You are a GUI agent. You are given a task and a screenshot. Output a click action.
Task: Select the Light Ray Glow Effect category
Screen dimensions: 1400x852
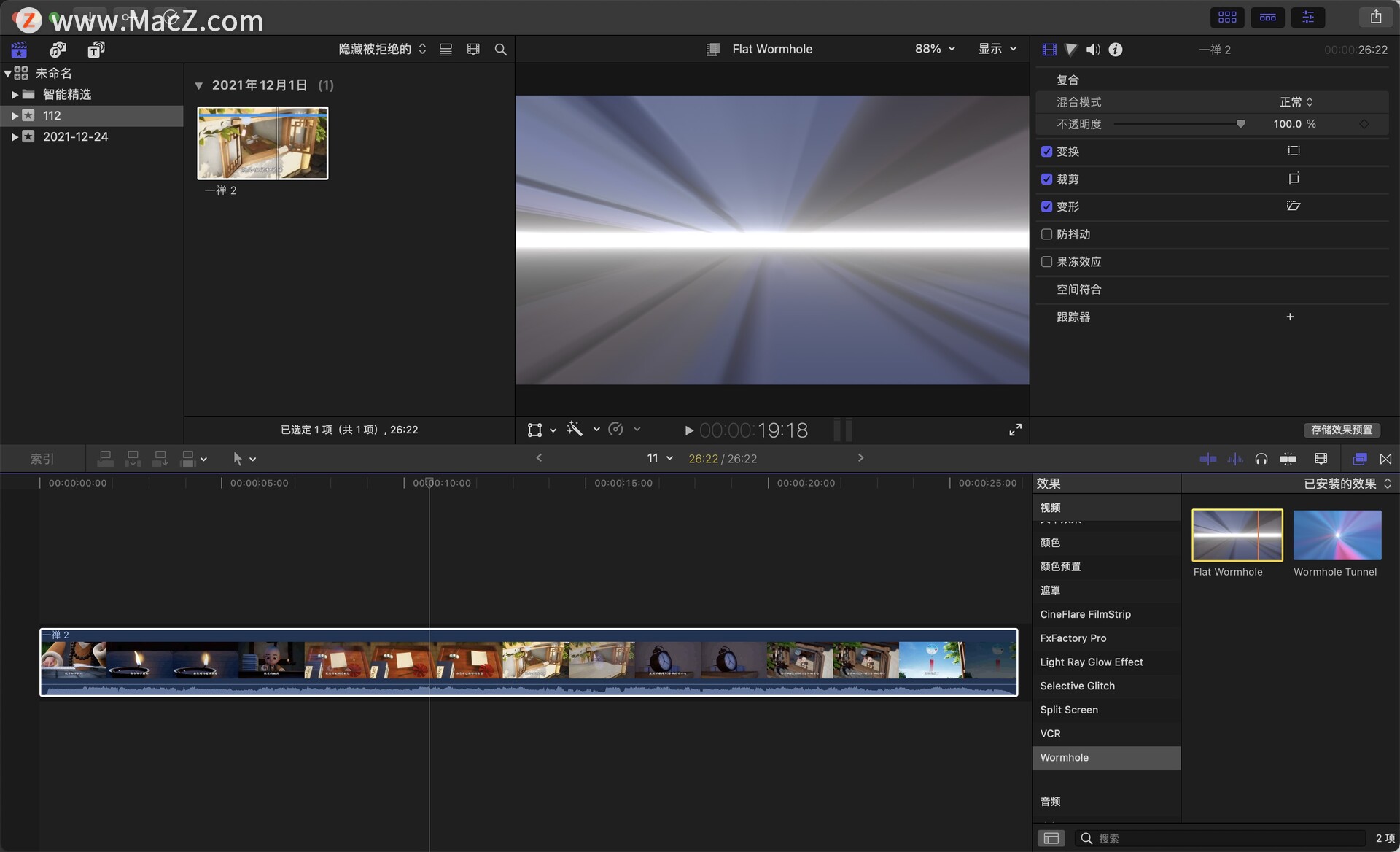(x=1091, y=662)
